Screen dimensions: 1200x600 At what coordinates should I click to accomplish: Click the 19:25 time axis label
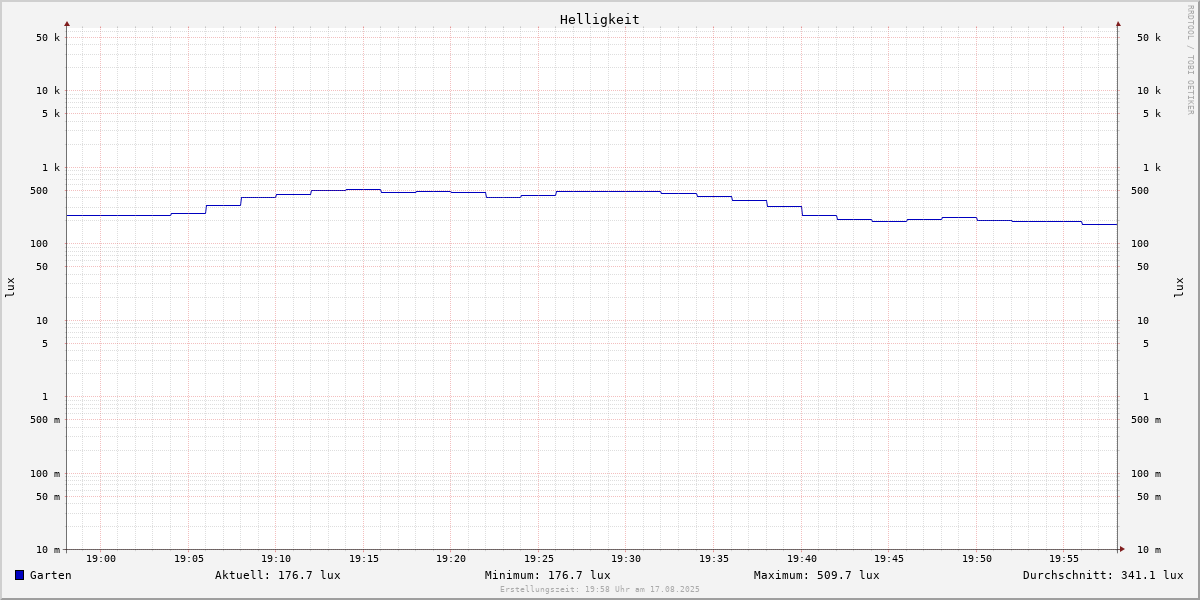point(539,559)
